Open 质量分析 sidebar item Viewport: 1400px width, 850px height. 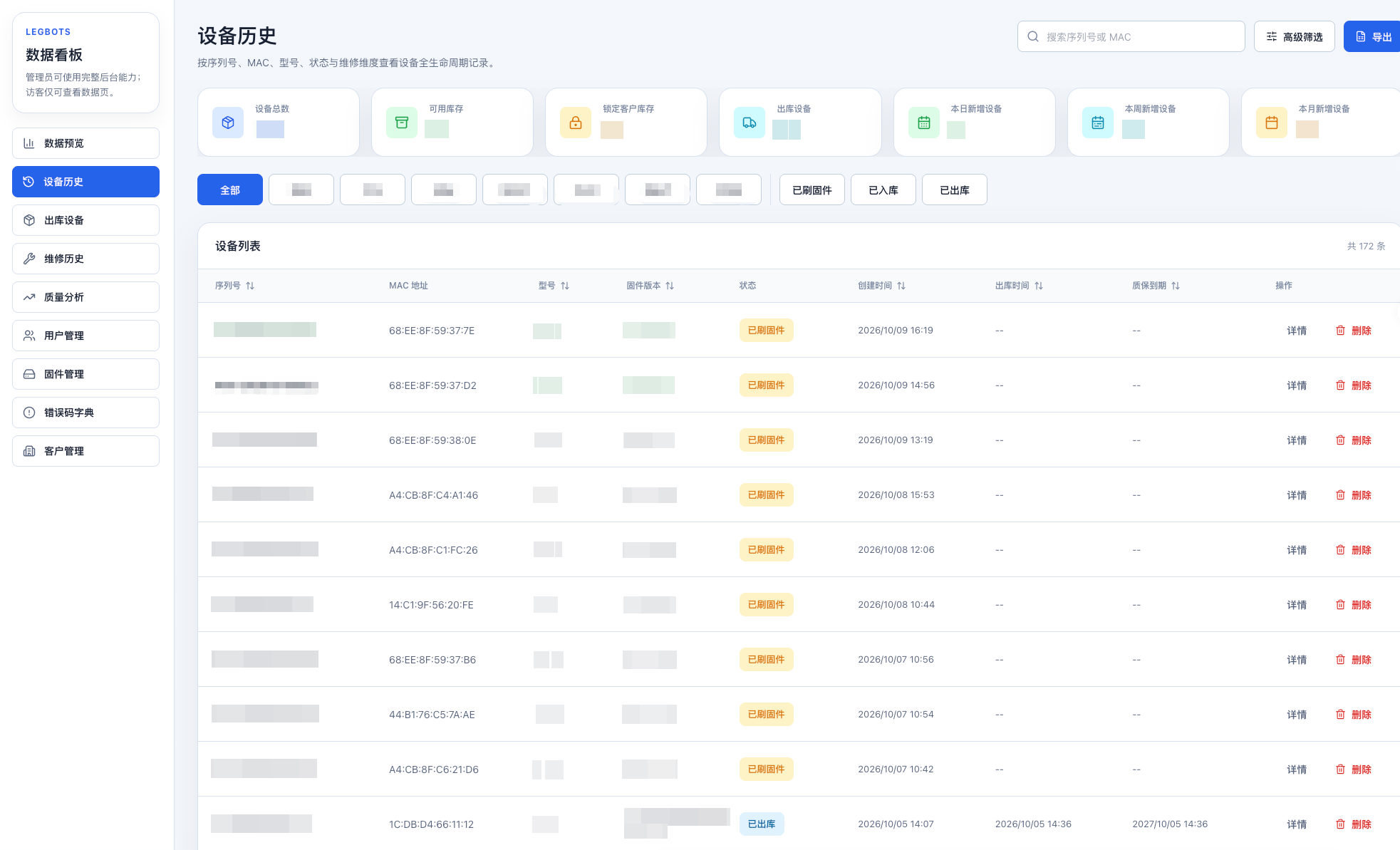point(85,297)
